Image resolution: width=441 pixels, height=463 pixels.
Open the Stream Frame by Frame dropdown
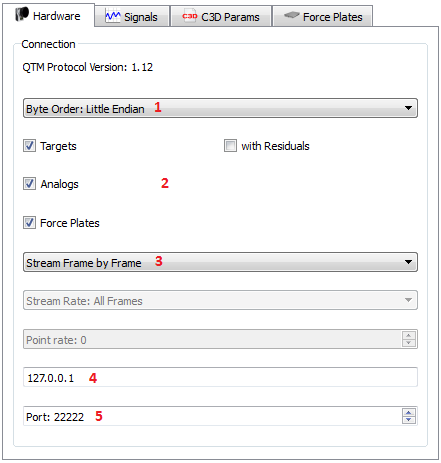220,262
